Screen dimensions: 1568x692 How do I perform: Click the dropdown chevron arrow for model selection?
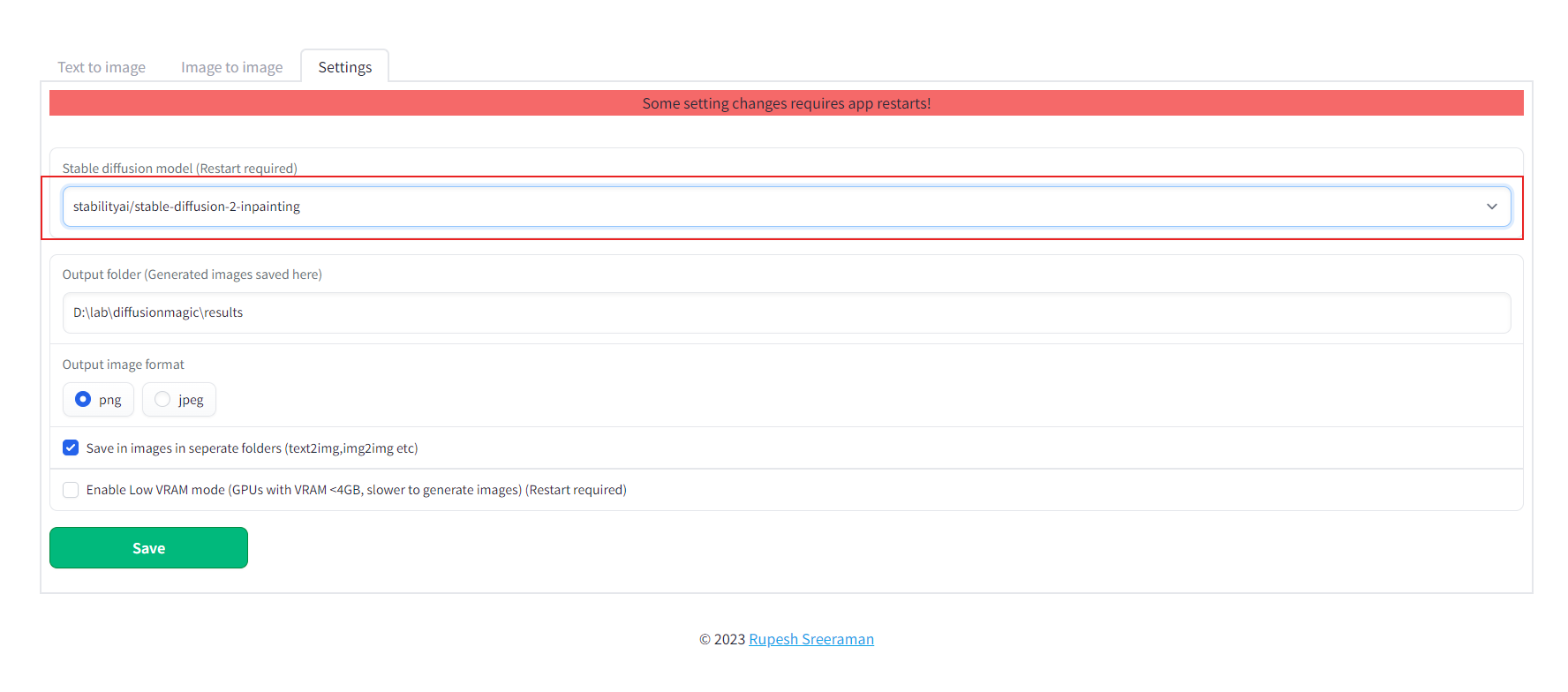1491,207
